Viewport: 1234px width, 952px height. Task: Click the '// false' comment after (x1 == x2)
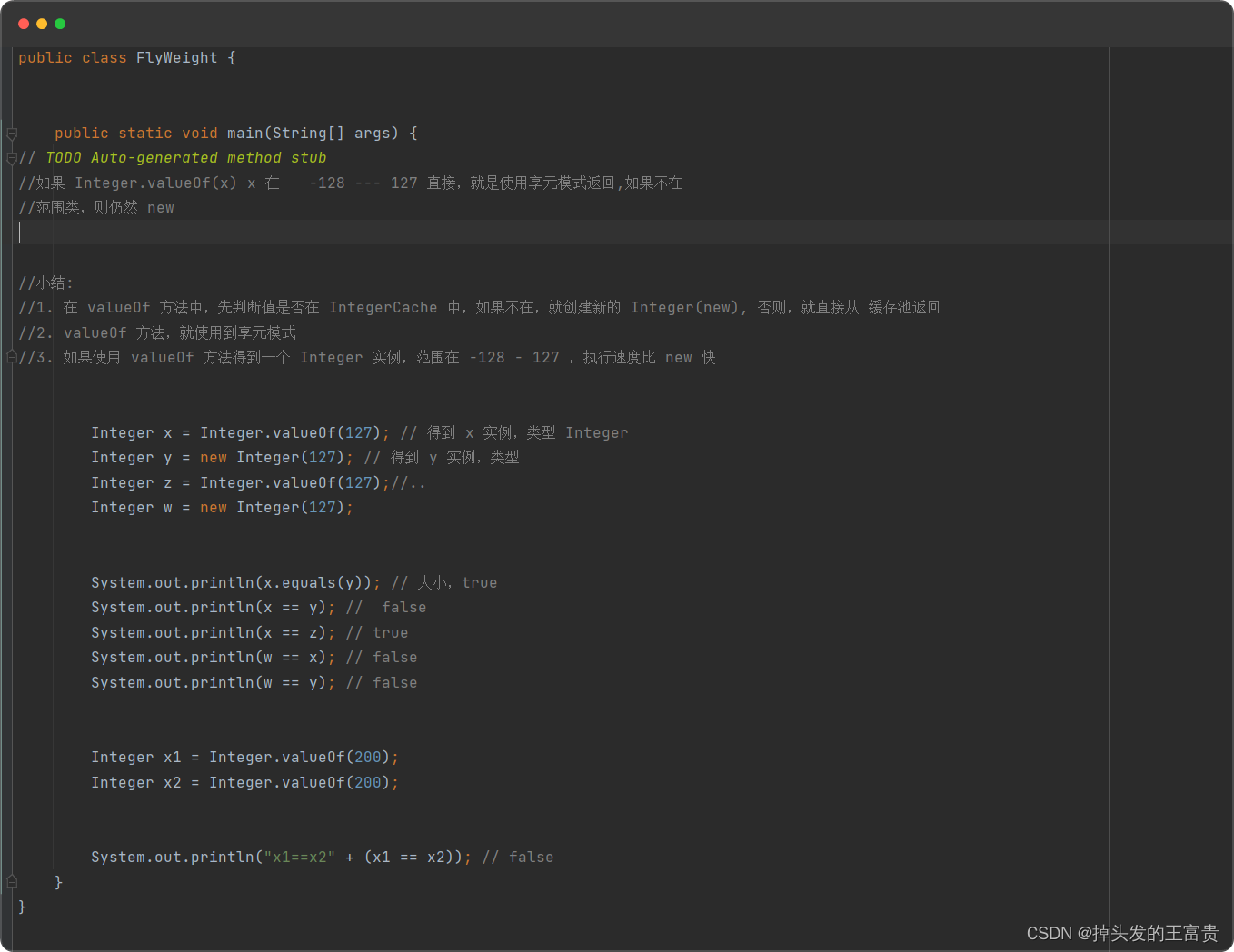(518, 858)
